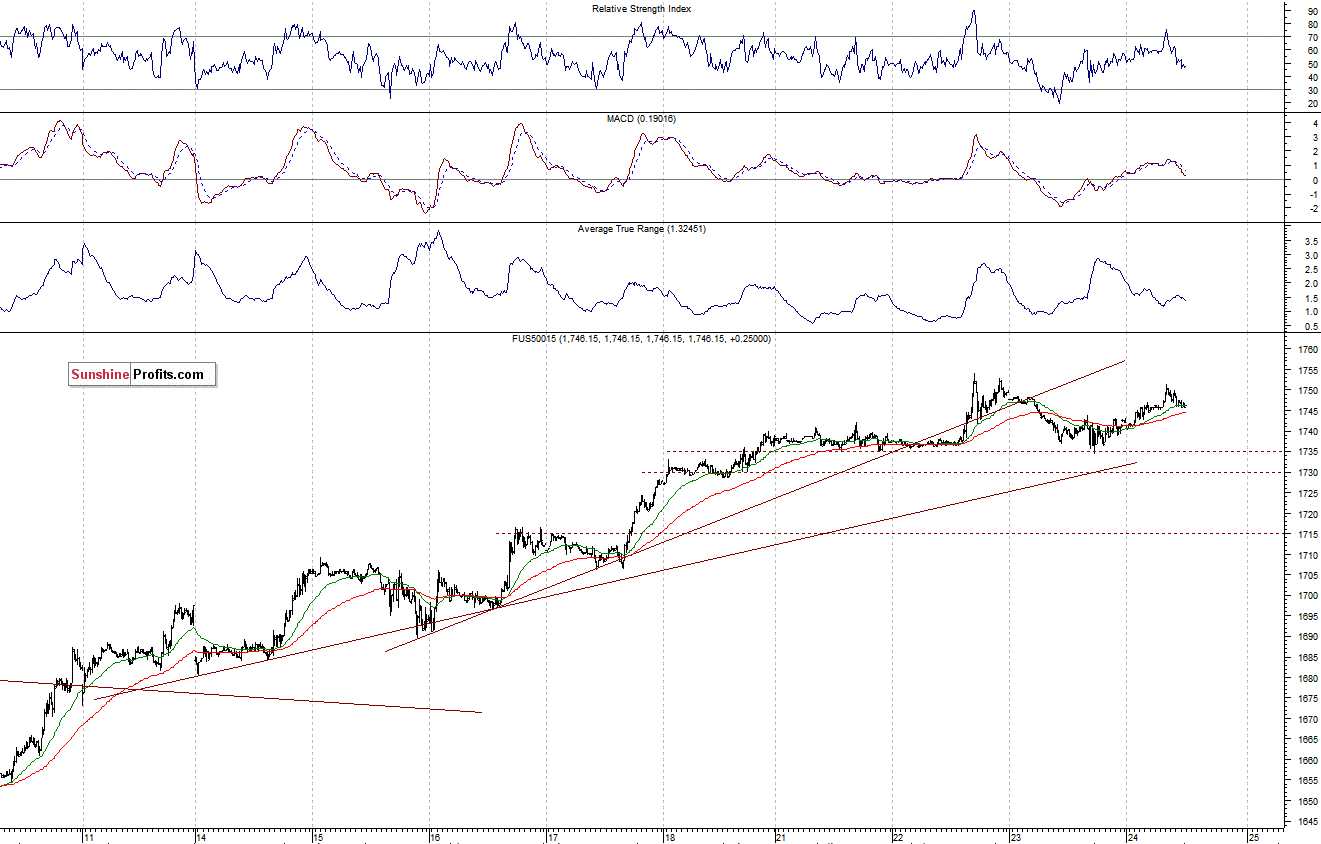This screenshot has height=844, width=1321.
Task: Click the 1685 price axis label
Action: [x=1307, y=658]
